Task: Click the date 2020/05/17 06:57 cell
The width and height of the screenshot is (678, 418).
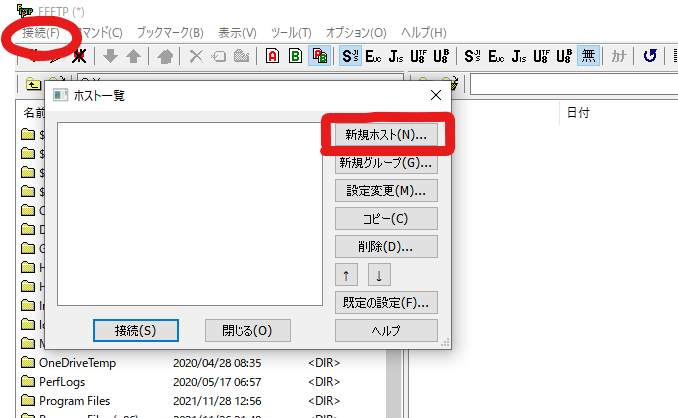Action: [x=217, y=382]
